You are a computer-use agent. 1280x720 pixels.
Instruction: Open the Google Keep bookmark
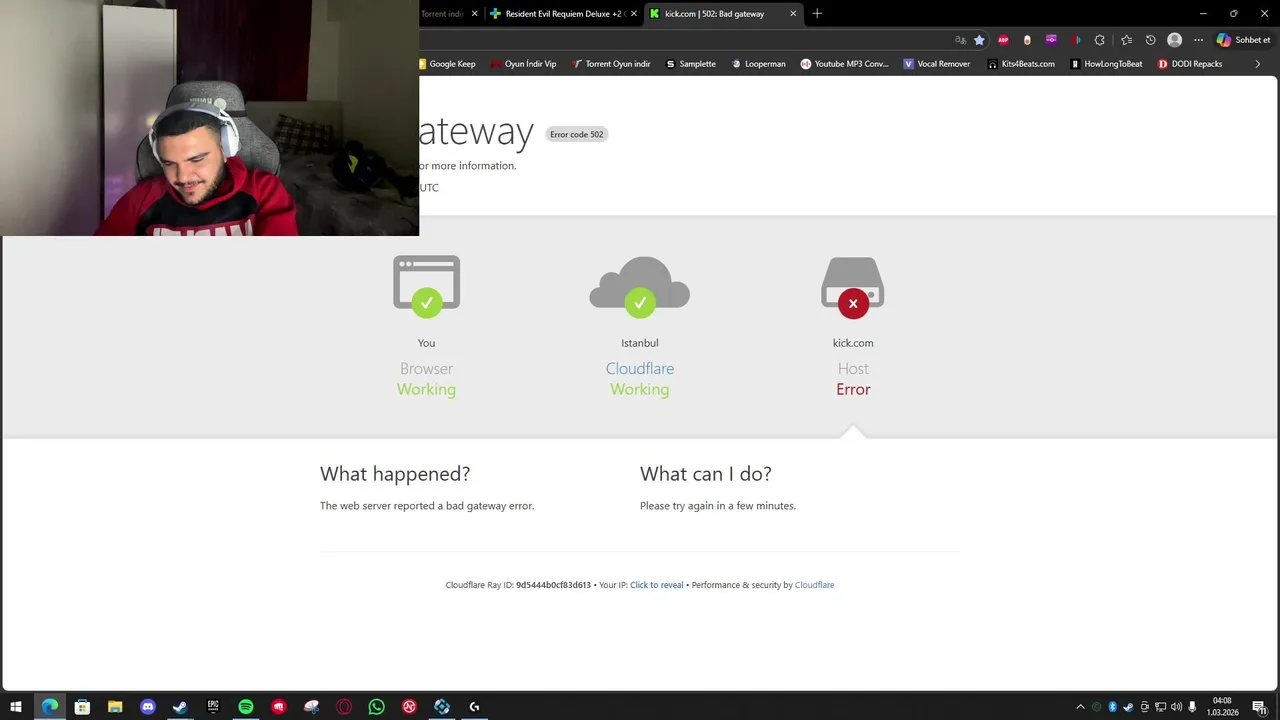pyautogui.click(x=446, y=64)
